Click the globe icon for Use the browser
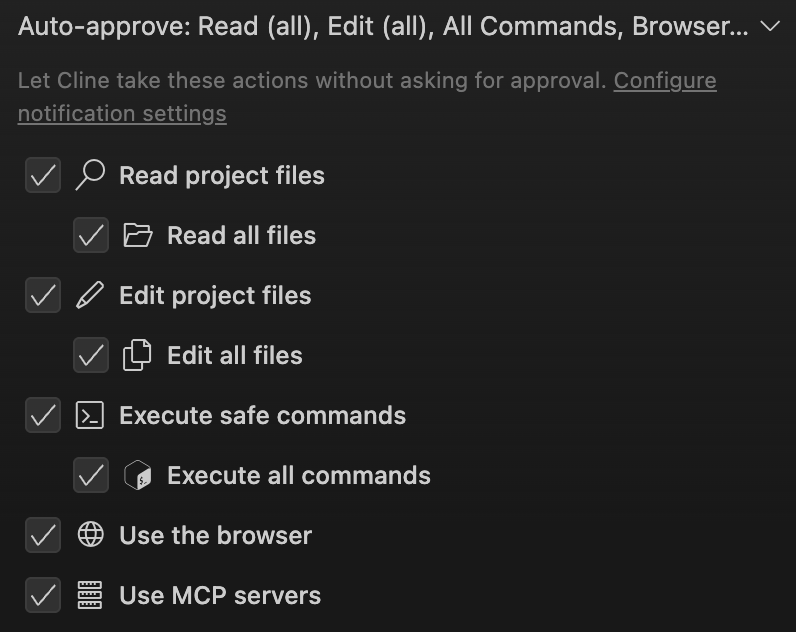The image size is (796, 632). pyautogui.click(x=90, y=536)
